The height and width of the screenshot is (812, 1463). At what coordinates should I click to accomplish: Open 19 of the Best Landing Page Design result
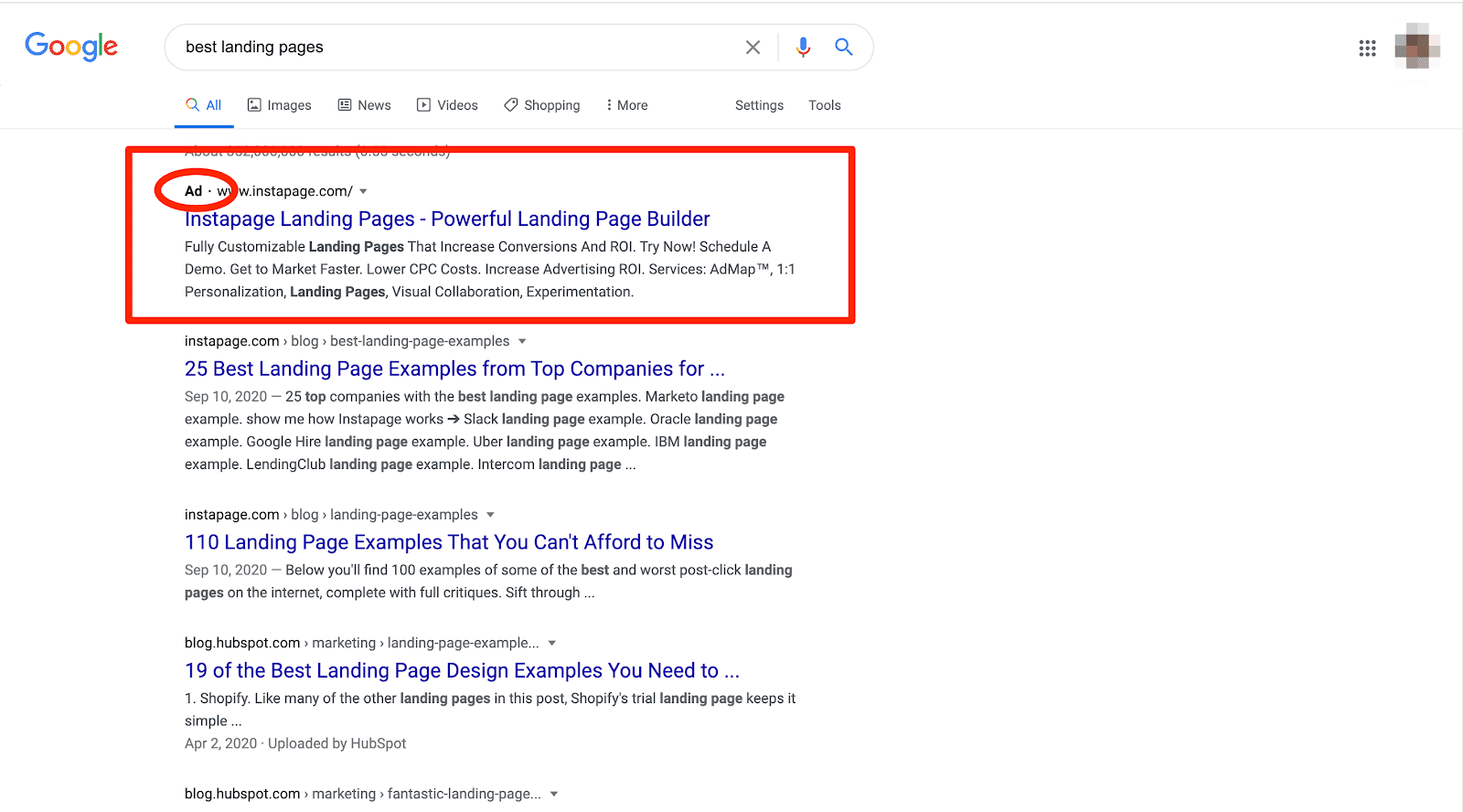[x=462, y=670]
